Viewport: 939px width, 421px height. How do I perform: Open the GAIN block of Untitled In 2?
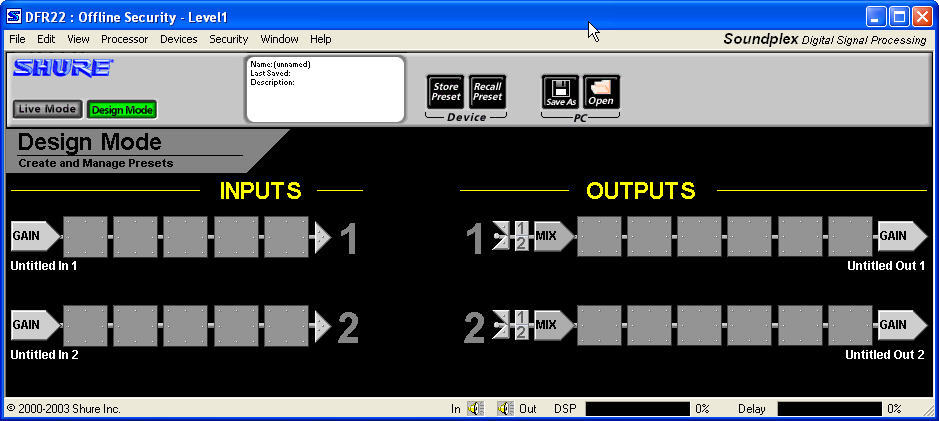click(x=35, y=325)
